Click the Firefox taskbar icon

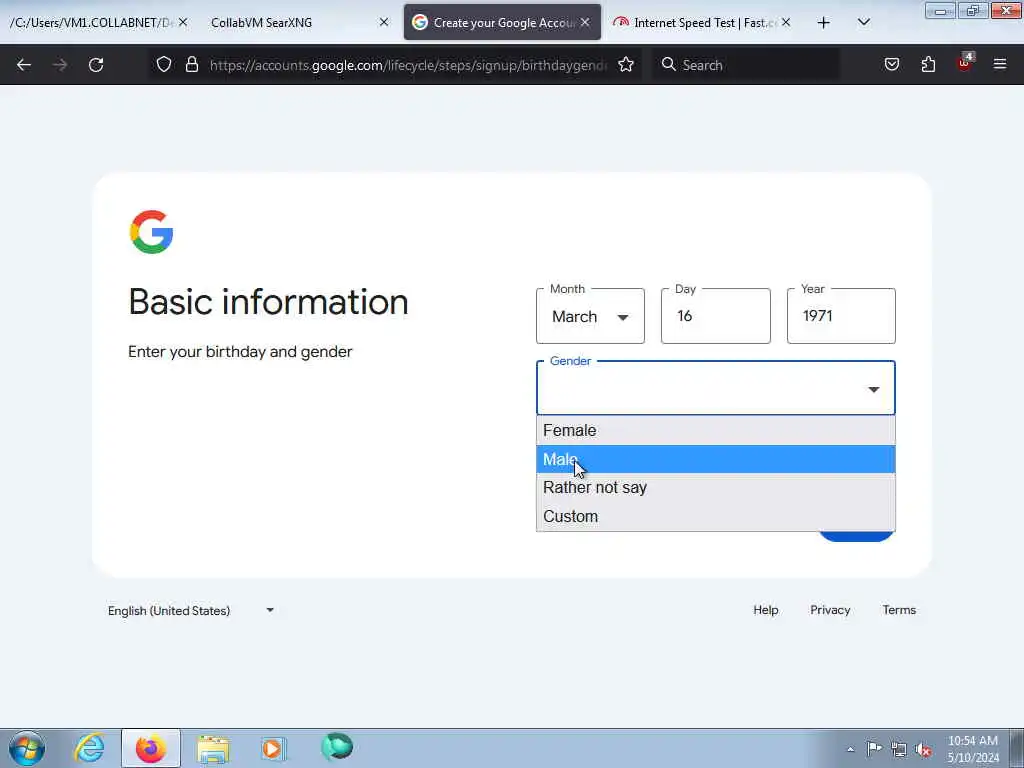point(151,748)
